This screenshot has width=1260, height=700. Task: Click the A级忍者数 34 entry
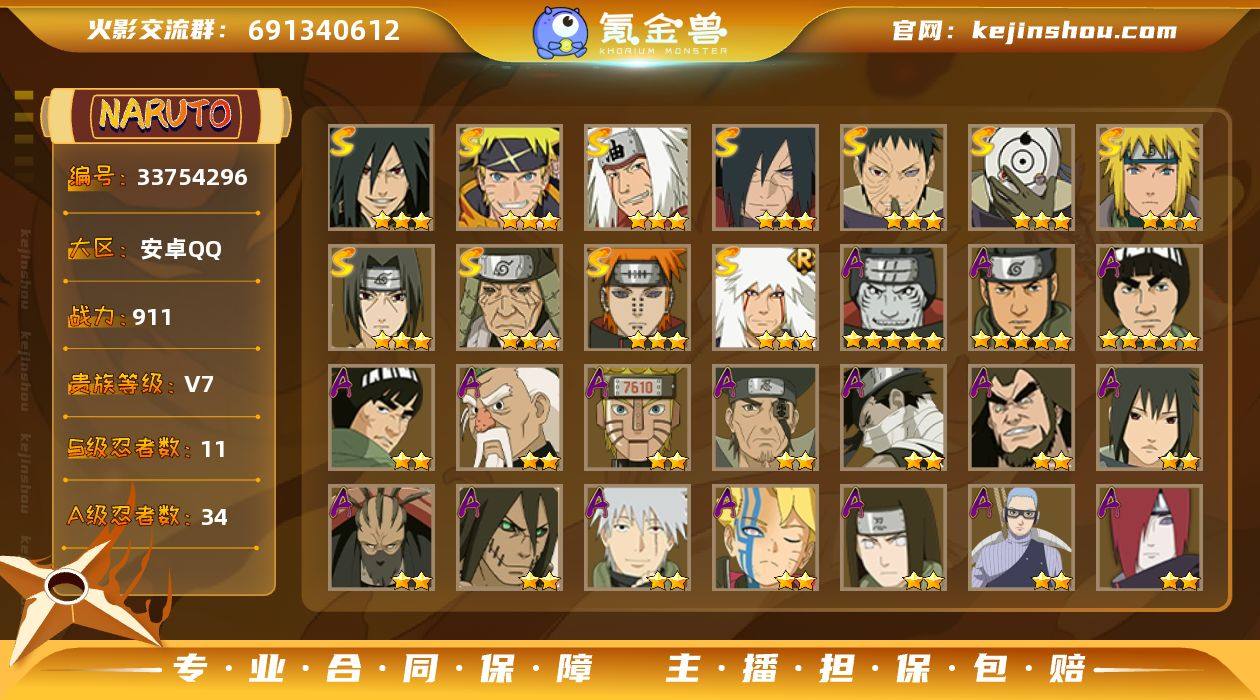(147, 516)
